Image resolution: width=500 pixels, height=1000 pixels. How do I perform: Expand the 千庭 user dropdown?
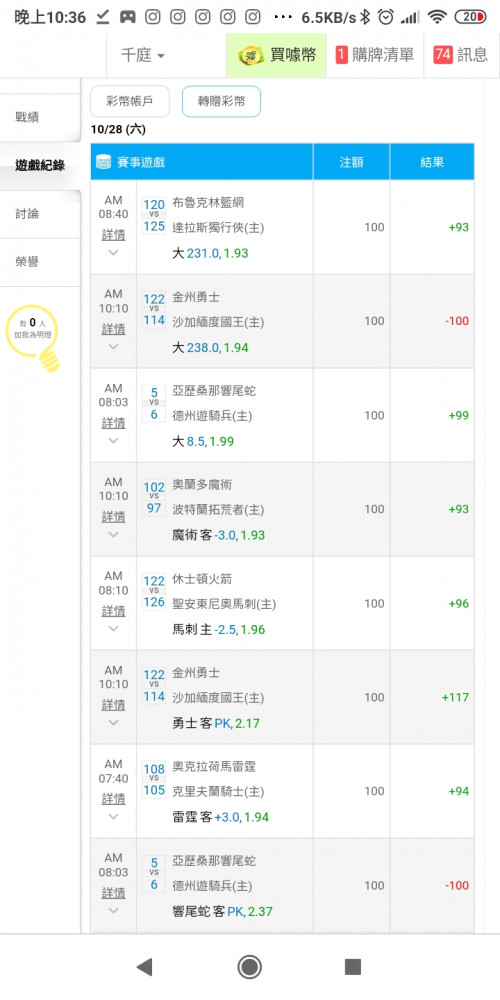(x=143, y=55)
